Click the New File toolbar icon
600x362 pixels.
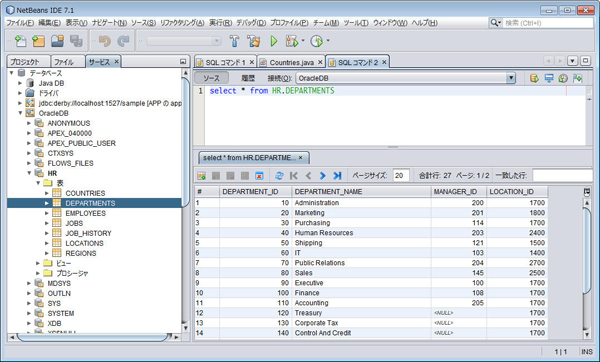[20, 41]
